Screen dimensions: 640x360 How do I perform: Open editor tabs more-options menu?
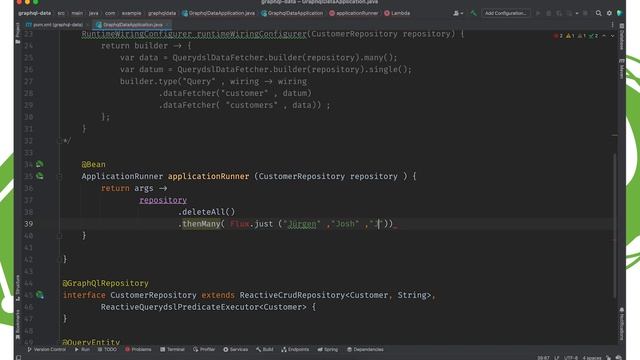coord(612,25)
